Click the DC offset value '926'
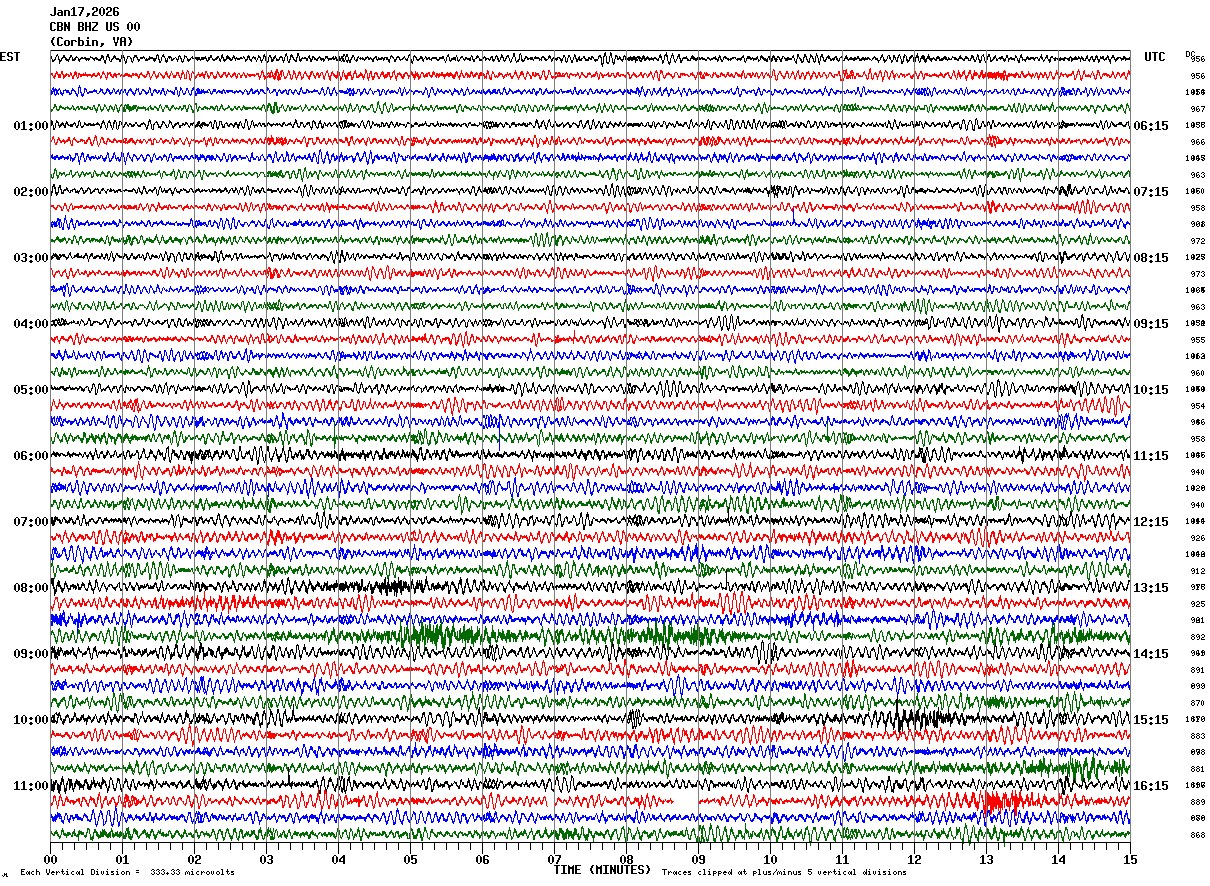 click(1197, 538)
